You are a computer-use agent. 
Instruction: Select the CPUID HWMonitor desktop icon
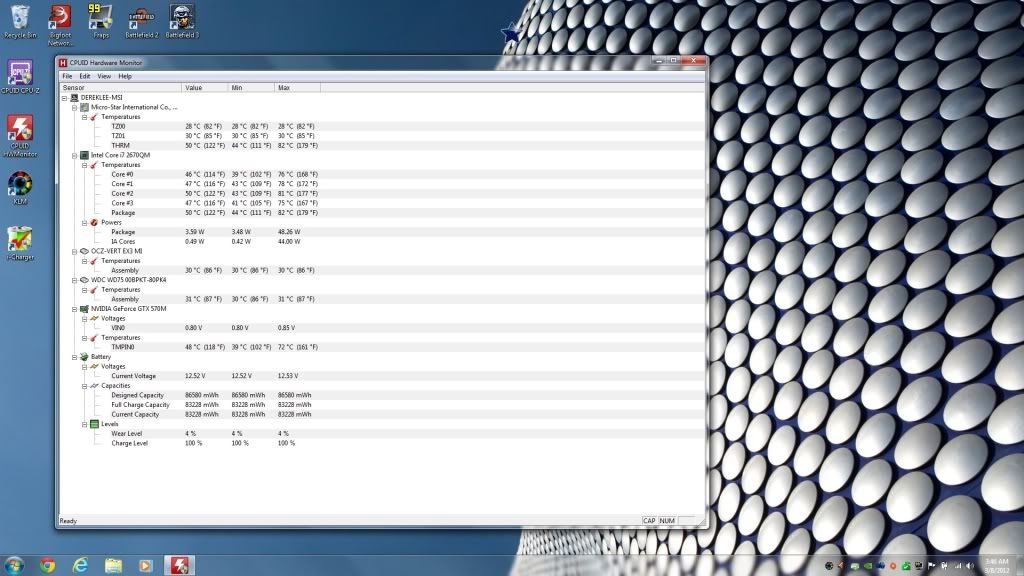(x=20, y=136)
